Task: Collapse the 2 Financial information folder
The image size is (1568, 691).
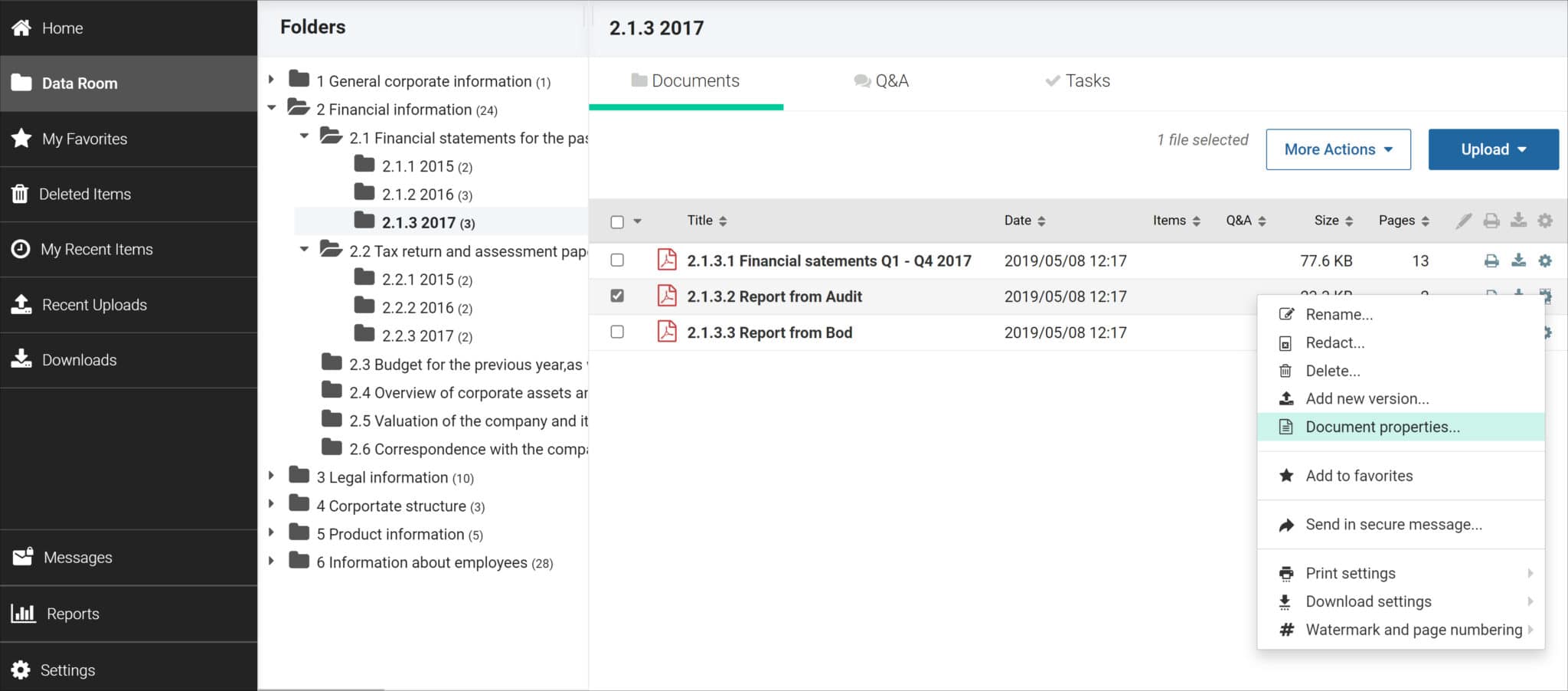Action: tap(271, 109)
